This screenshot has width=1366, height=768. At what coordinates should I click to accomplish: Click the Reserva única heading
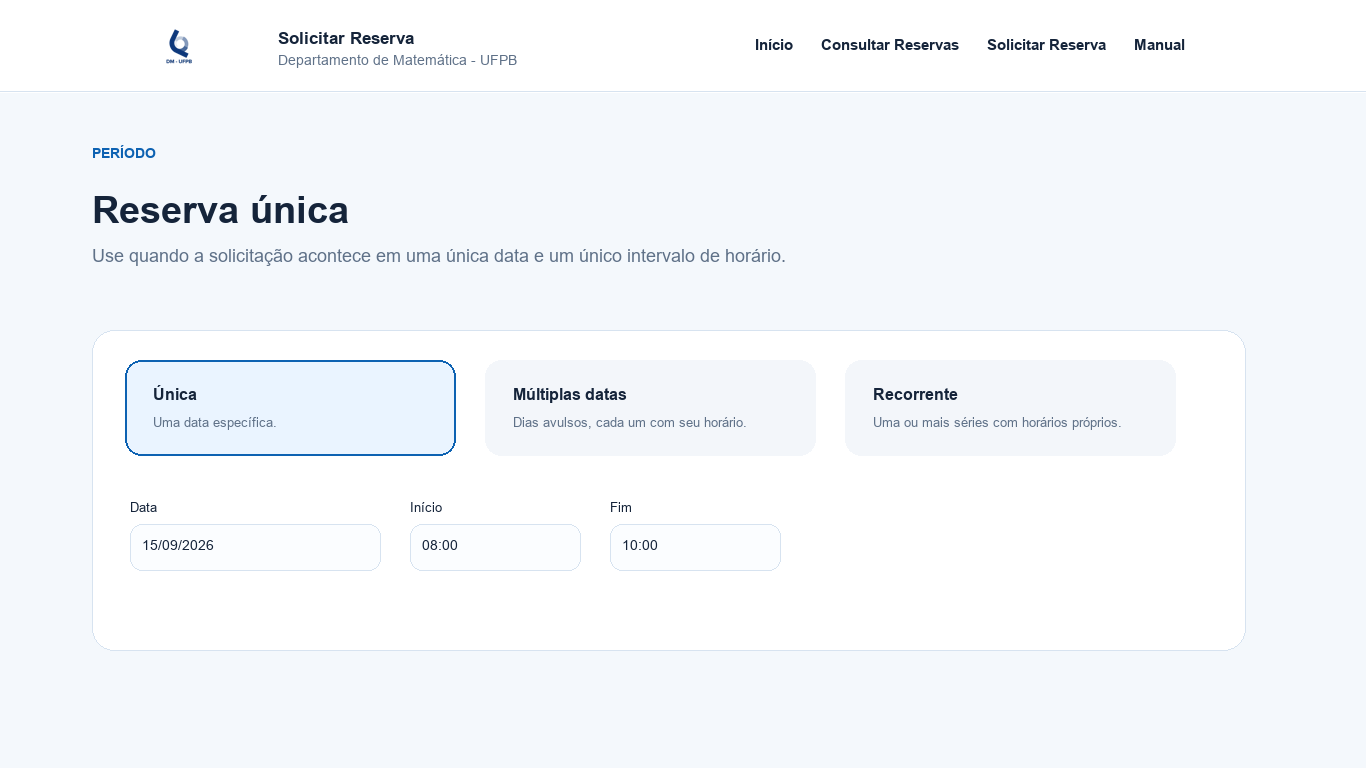(220, 210)
